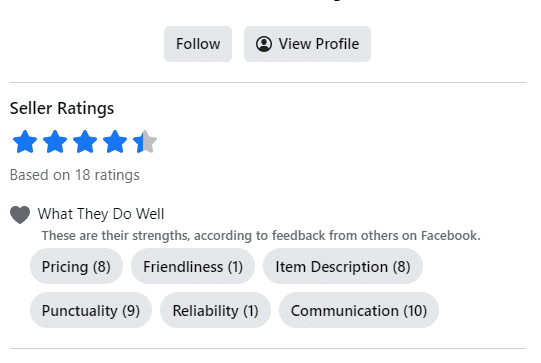541x363 pixels.
Task: Click the fourth blue rating star
Action: (115, 141)
